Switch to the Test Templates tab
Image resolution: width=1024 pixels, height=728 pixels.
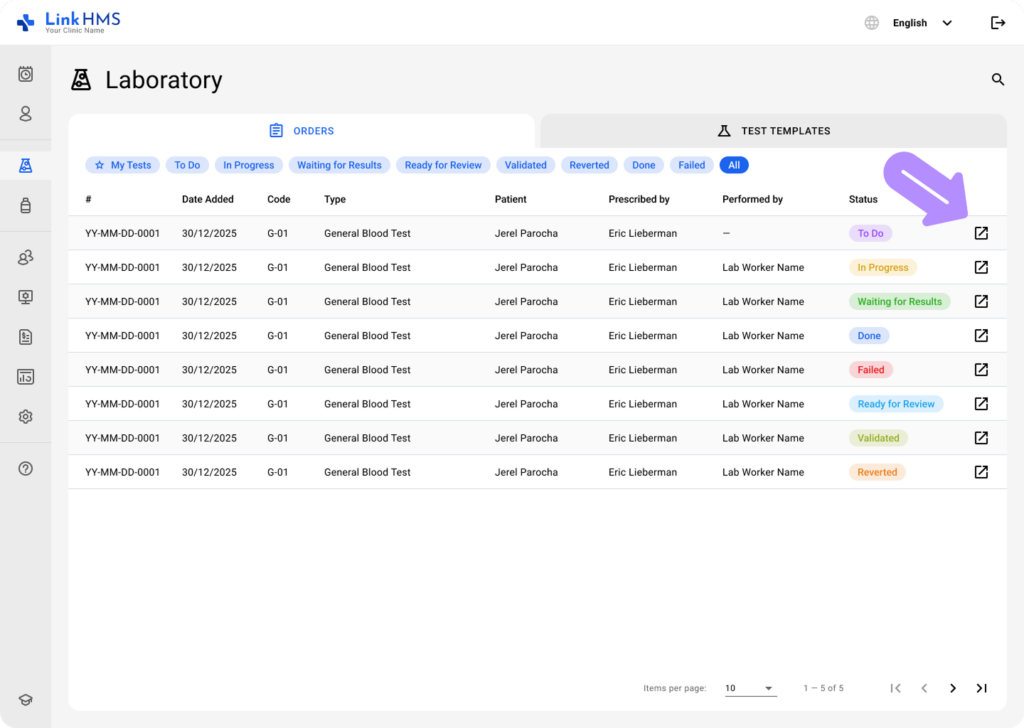tap(773, 131)
